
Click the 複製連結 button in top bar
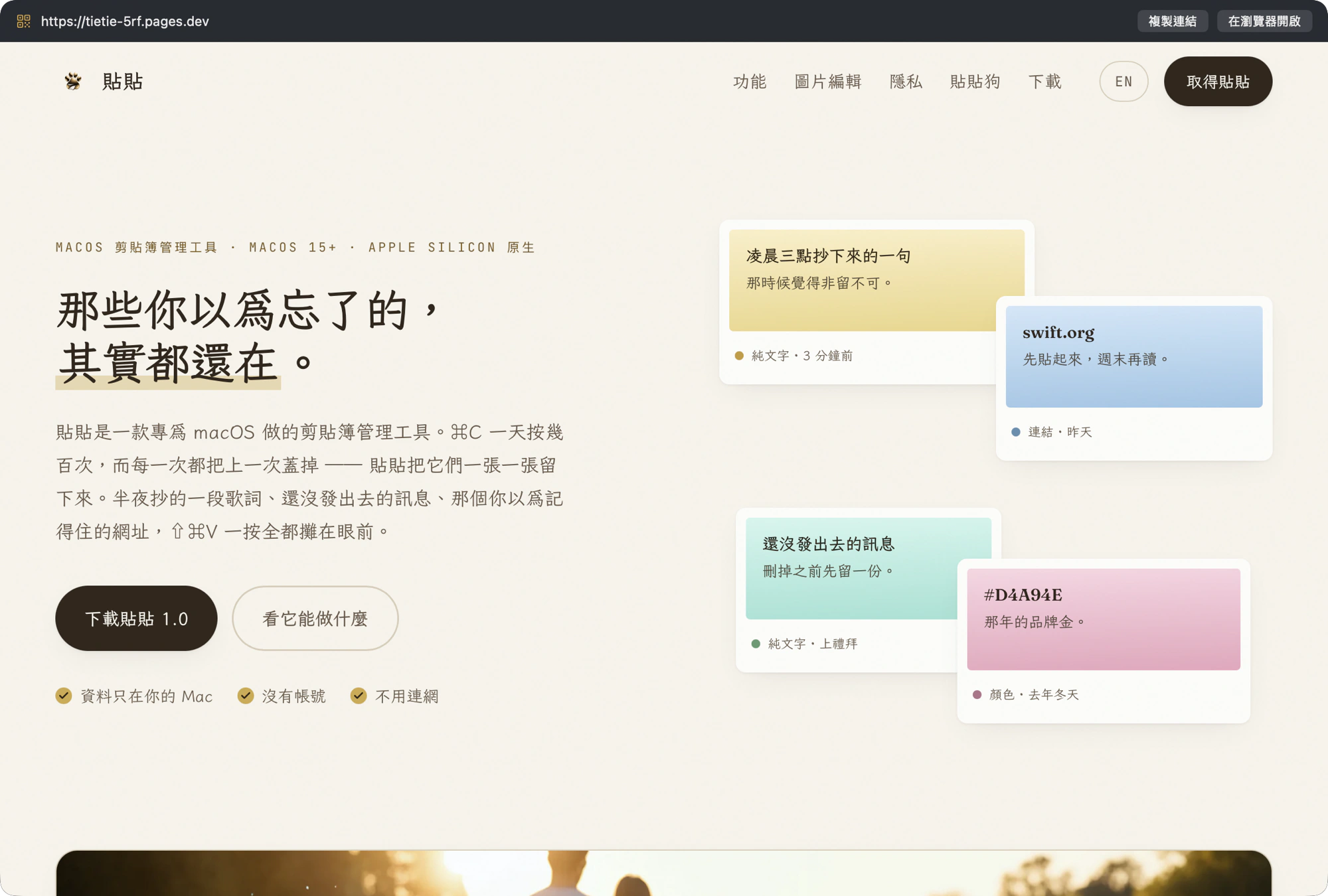[x=1173, y=21]
